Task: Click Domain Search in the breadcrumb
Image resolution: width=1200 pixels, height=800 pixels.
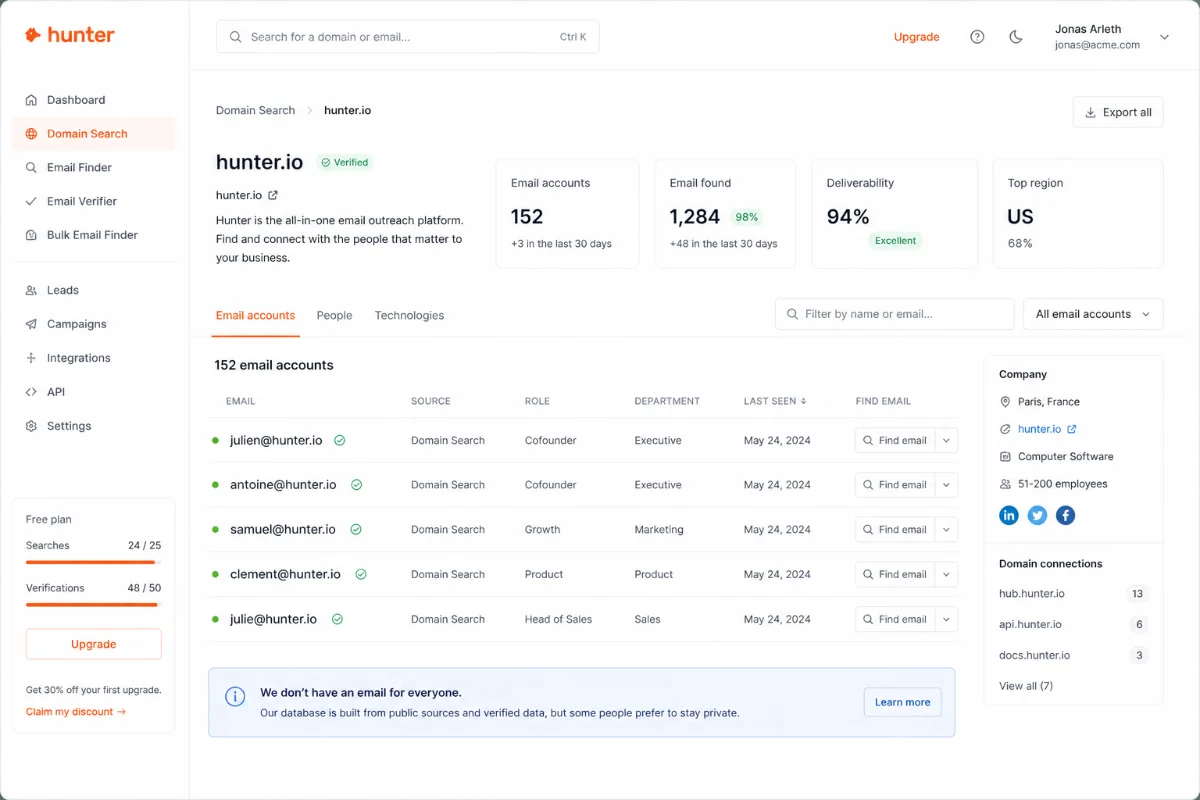Action: click(x=255, y=110)
